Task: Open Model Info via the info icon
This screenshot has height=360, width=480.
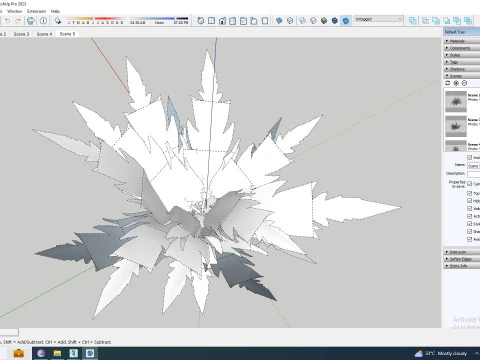Action: click(x=43, y=21)
